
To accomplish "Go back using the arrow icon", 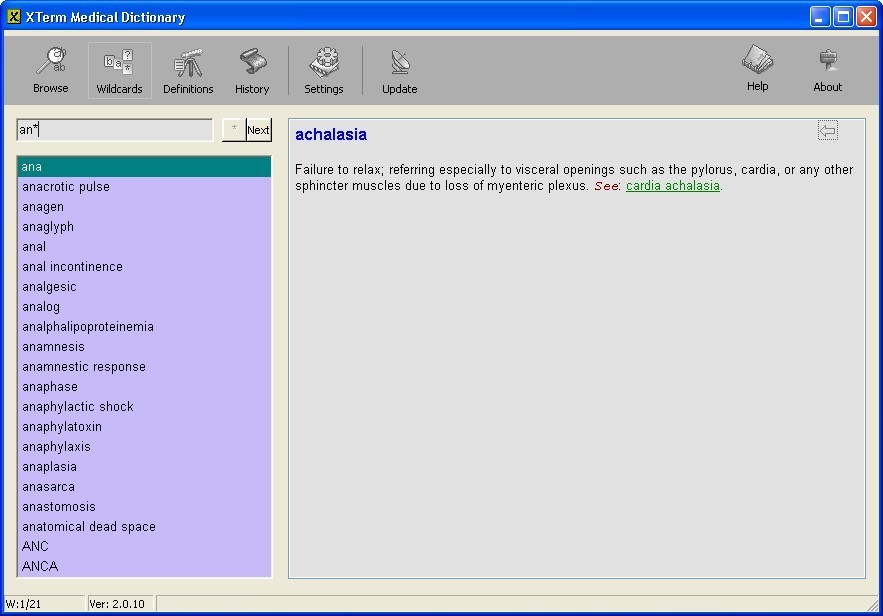I will (827, 131).
